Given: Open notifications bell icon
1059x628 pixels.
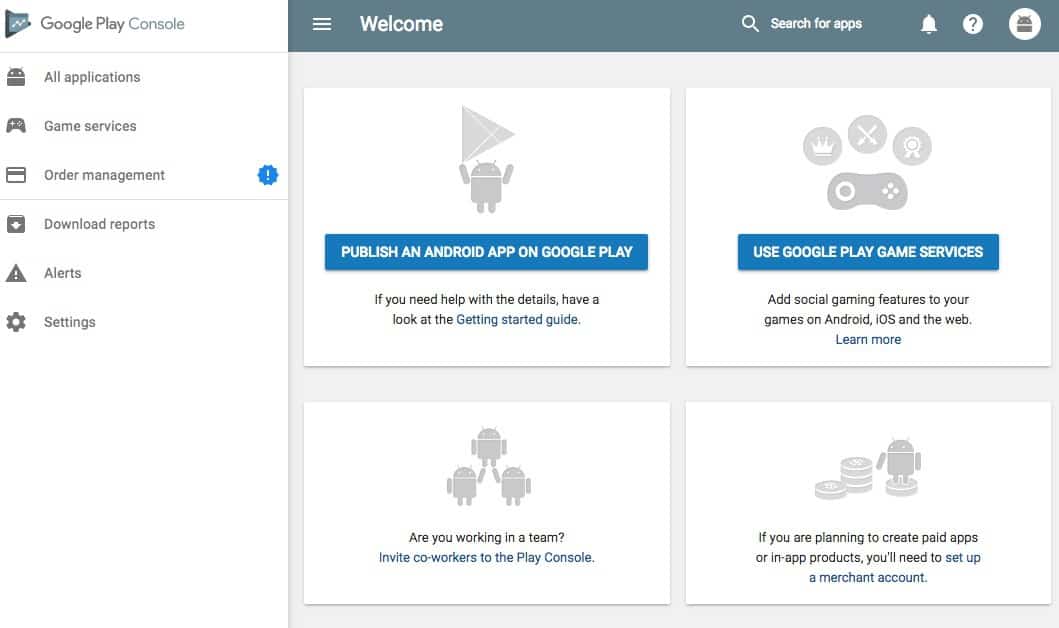Looking at the screenshot, I should [929, 24].
